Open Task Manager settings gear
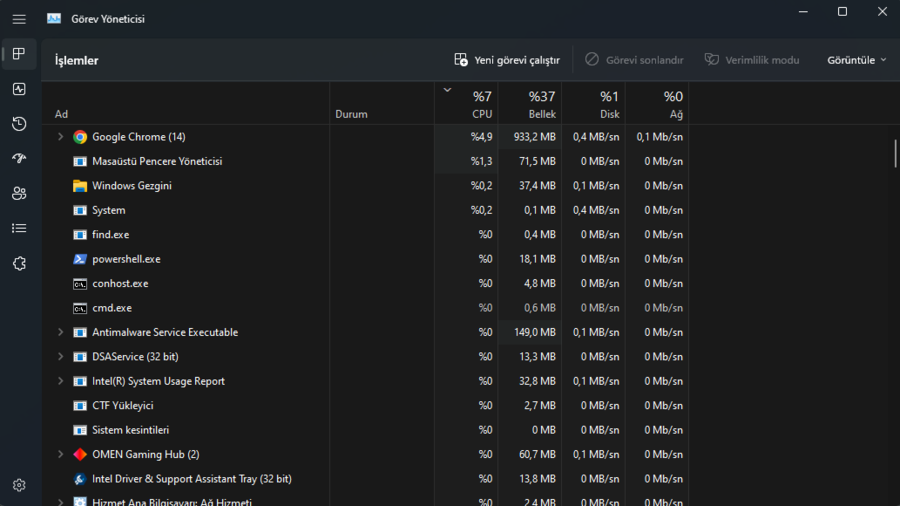 coord(19,485)
